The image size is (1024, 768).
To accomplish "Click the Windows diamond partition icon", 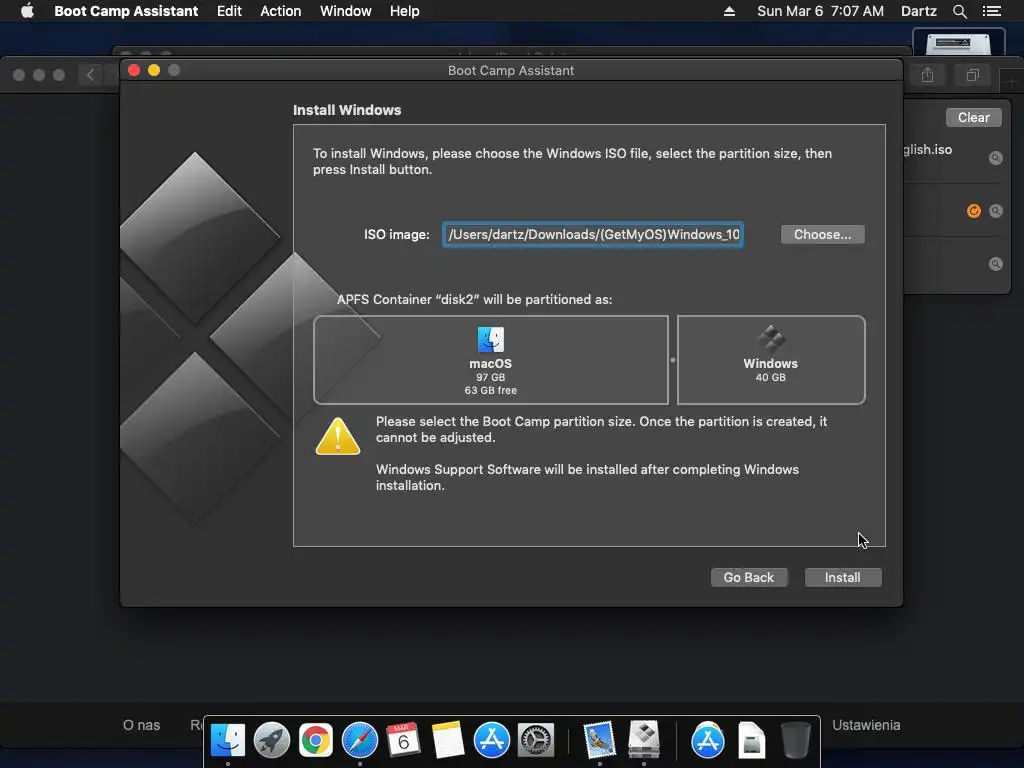I will 771,340.
